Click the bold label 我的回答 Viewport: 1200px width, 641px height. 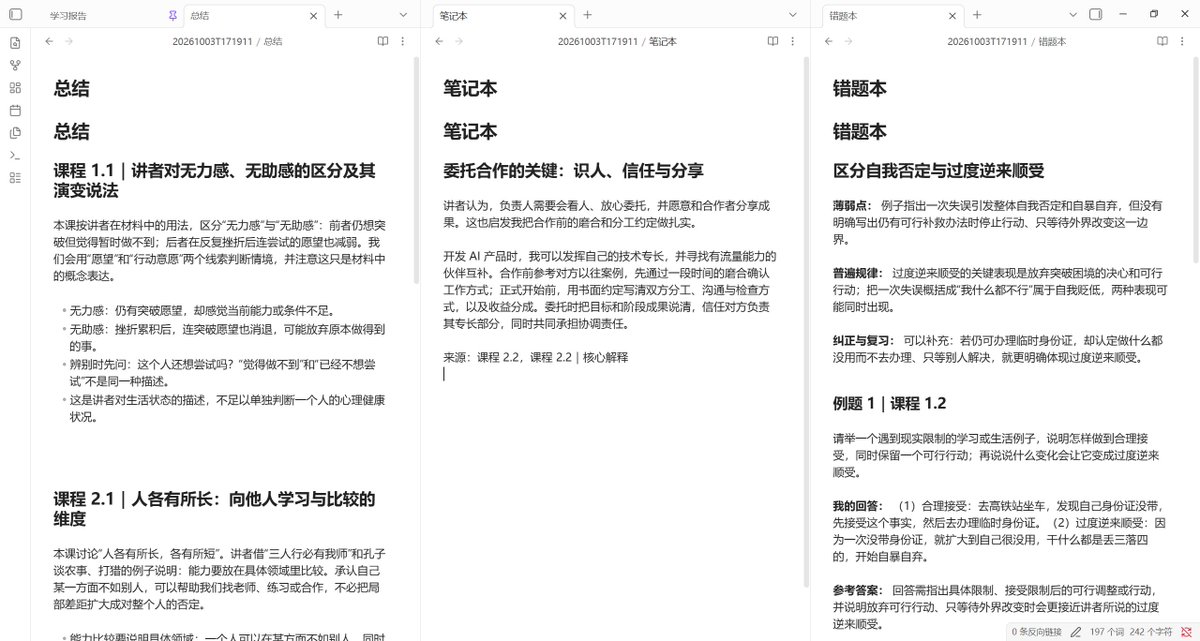858,505
